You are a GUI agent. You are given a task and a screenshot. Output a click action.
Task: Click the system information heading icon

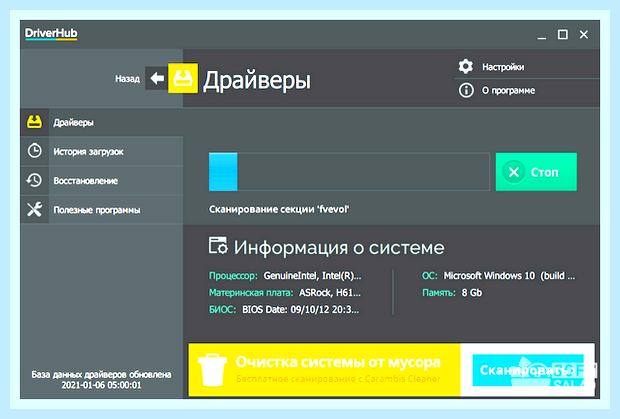218,246
